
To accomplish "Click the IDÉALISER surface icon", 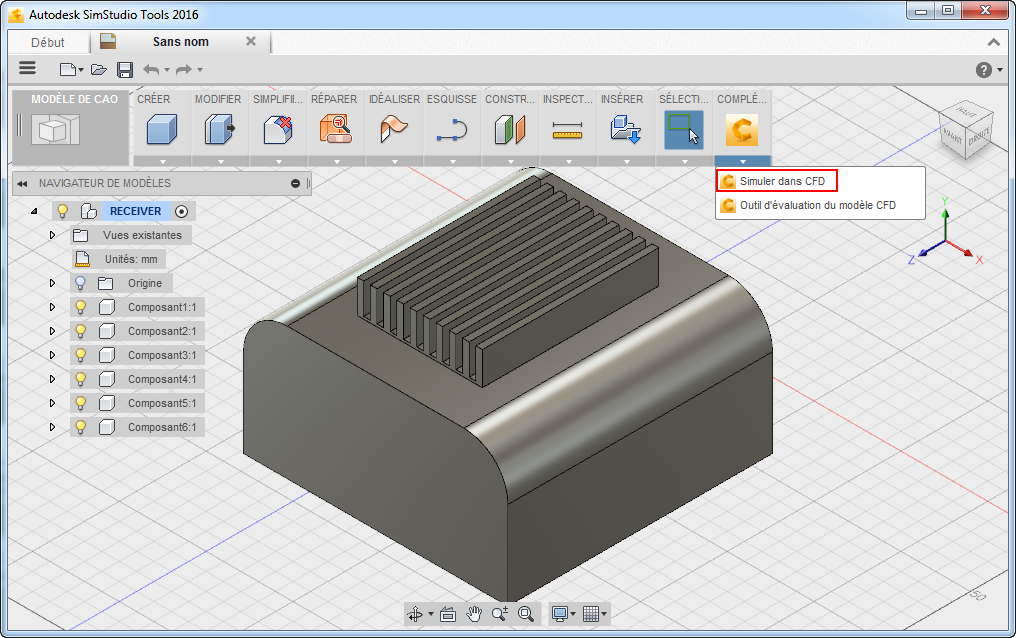I will coord(393,129).
